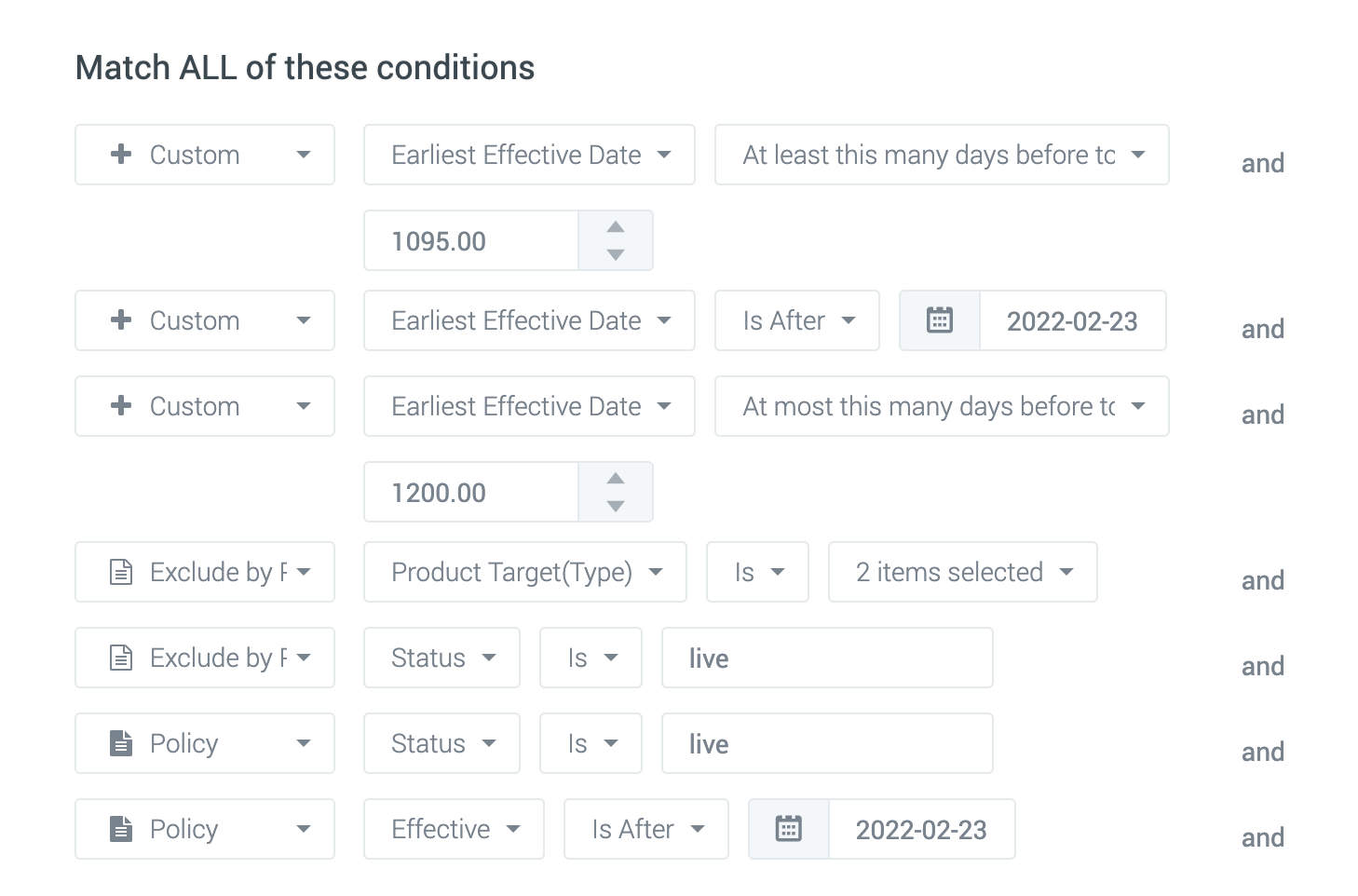Click the 'live' text field in Policy row
Screen dimensions: 1358x896
tap(827, 743)
